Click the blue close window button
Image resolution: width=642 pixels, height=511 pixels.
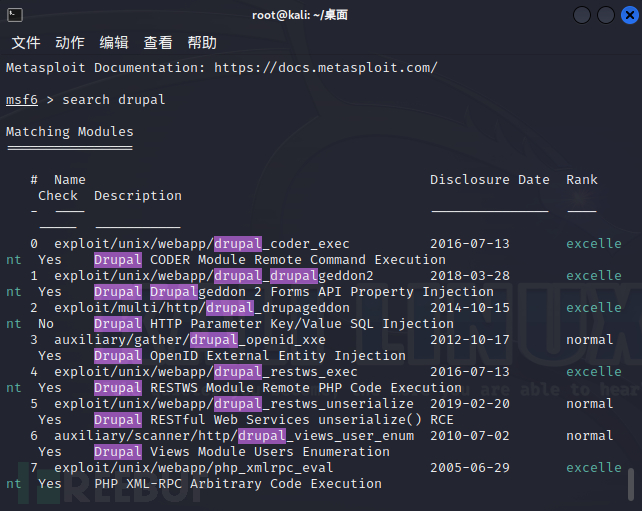[630, 16]
